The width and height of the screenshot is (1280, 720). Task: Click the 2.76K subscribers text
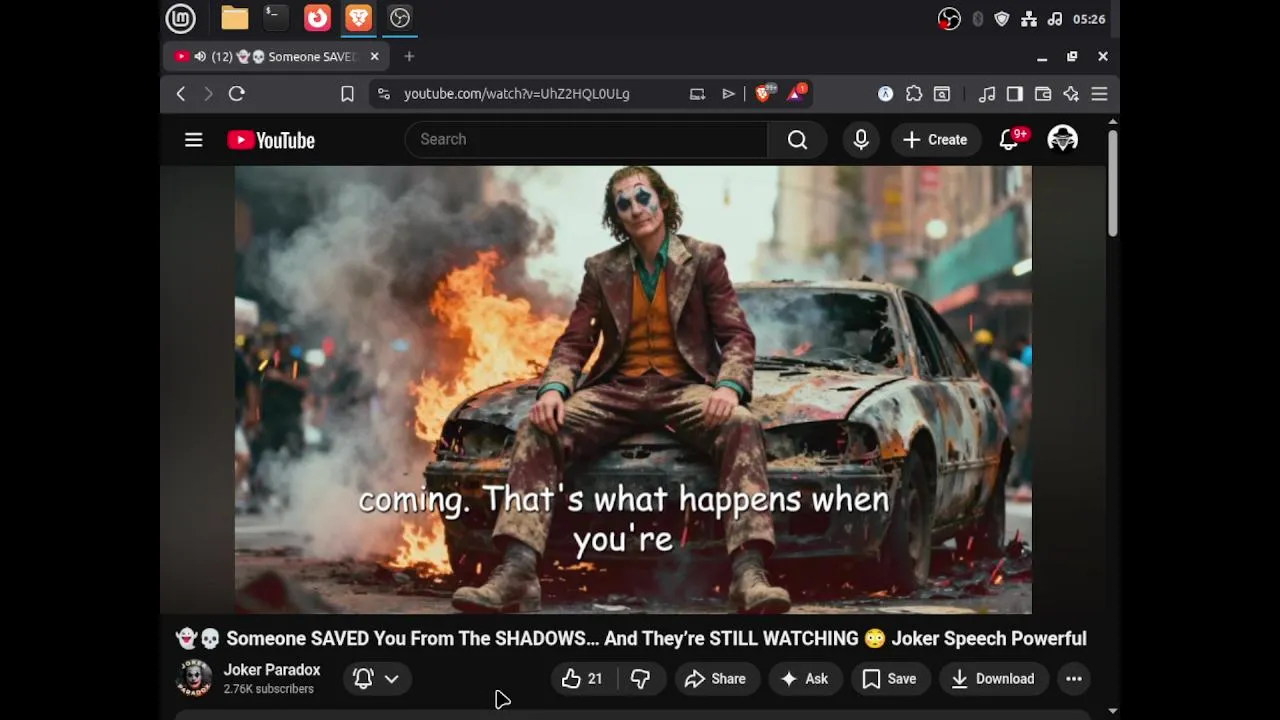pyautogui.click(x=269, y=689)
